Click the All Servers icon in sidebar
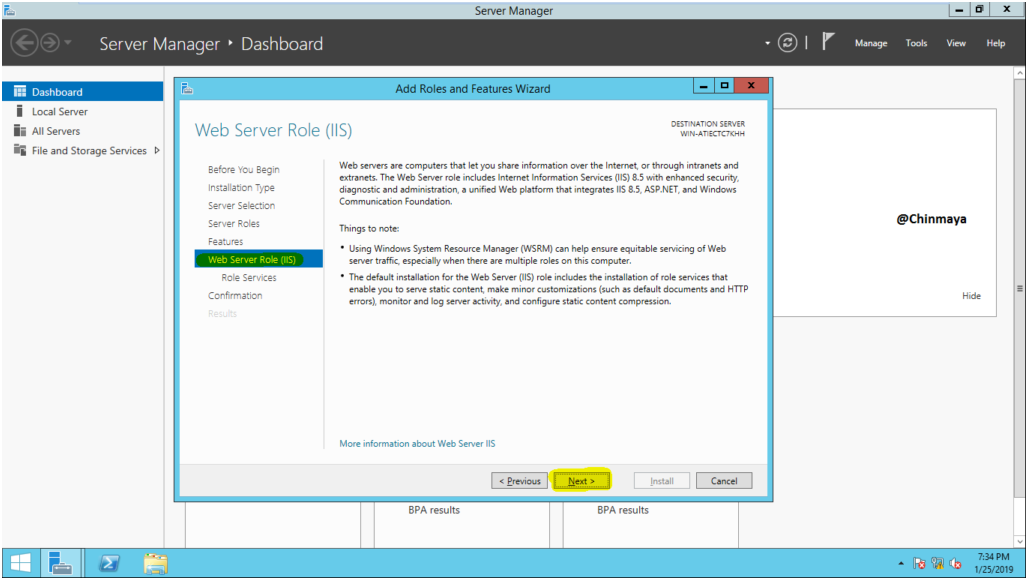This screenshot has height=580, width=1028. point(20,130)
